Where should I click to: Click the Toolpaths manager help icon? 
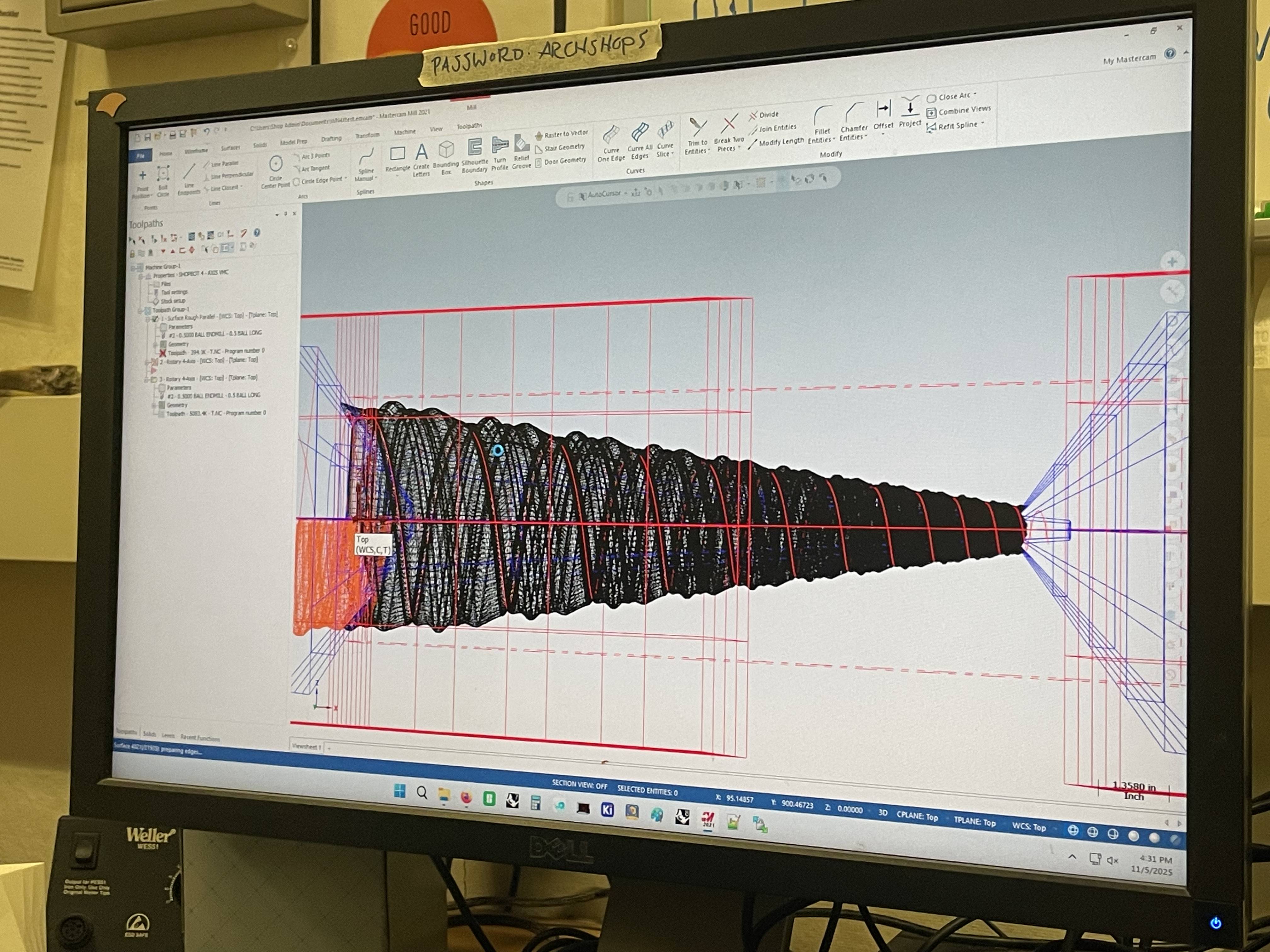[x=257, y=232]
